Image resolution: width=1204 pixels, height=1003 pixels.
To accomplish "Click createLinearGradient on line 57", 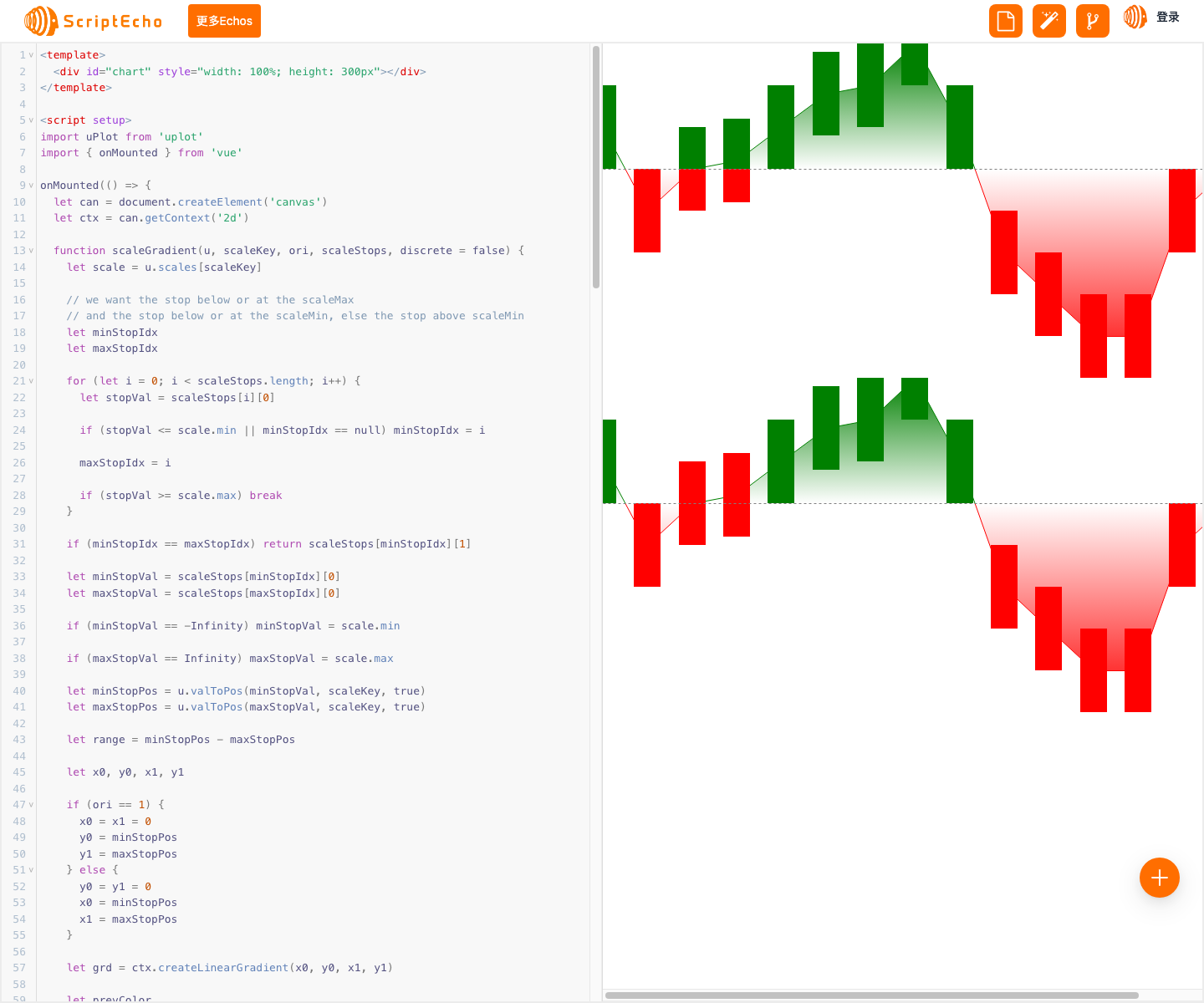I will [x=223, y=968].
